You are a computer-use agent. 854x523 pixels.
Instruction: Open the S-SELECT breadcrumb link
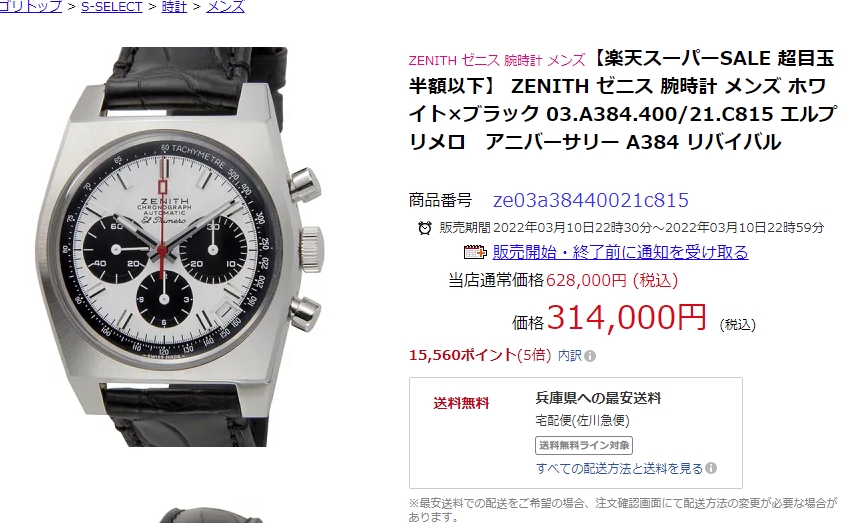[x=112, y=7]
